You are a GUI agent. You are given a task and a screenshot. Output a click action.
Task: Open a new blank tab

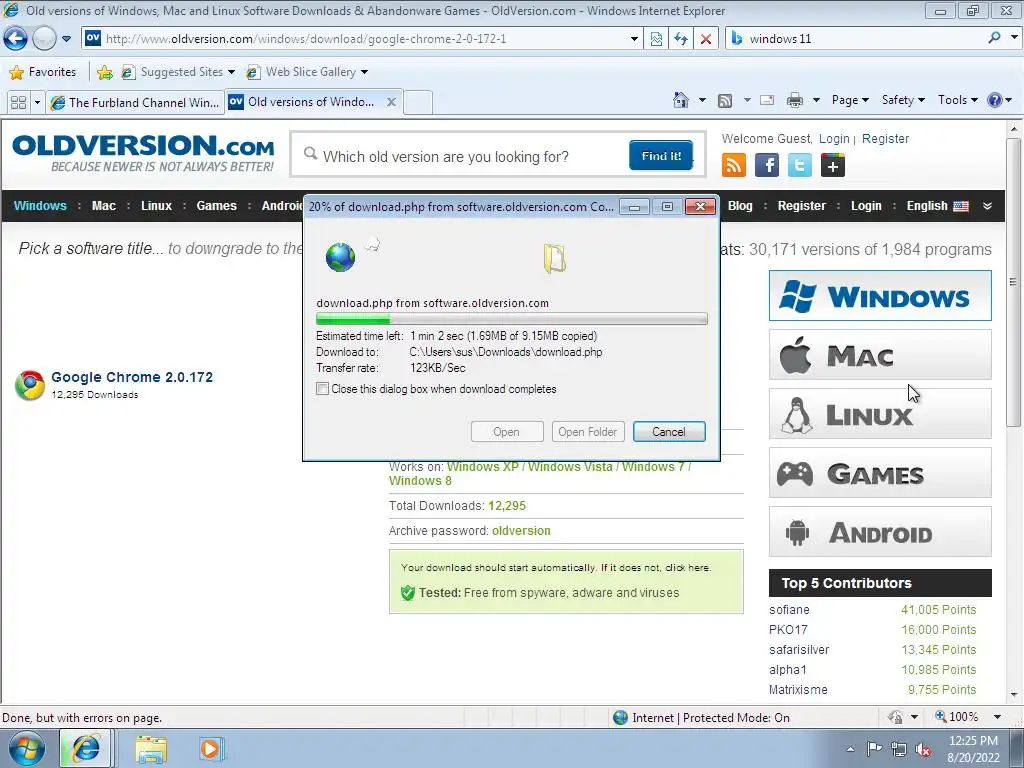[418, 103]
